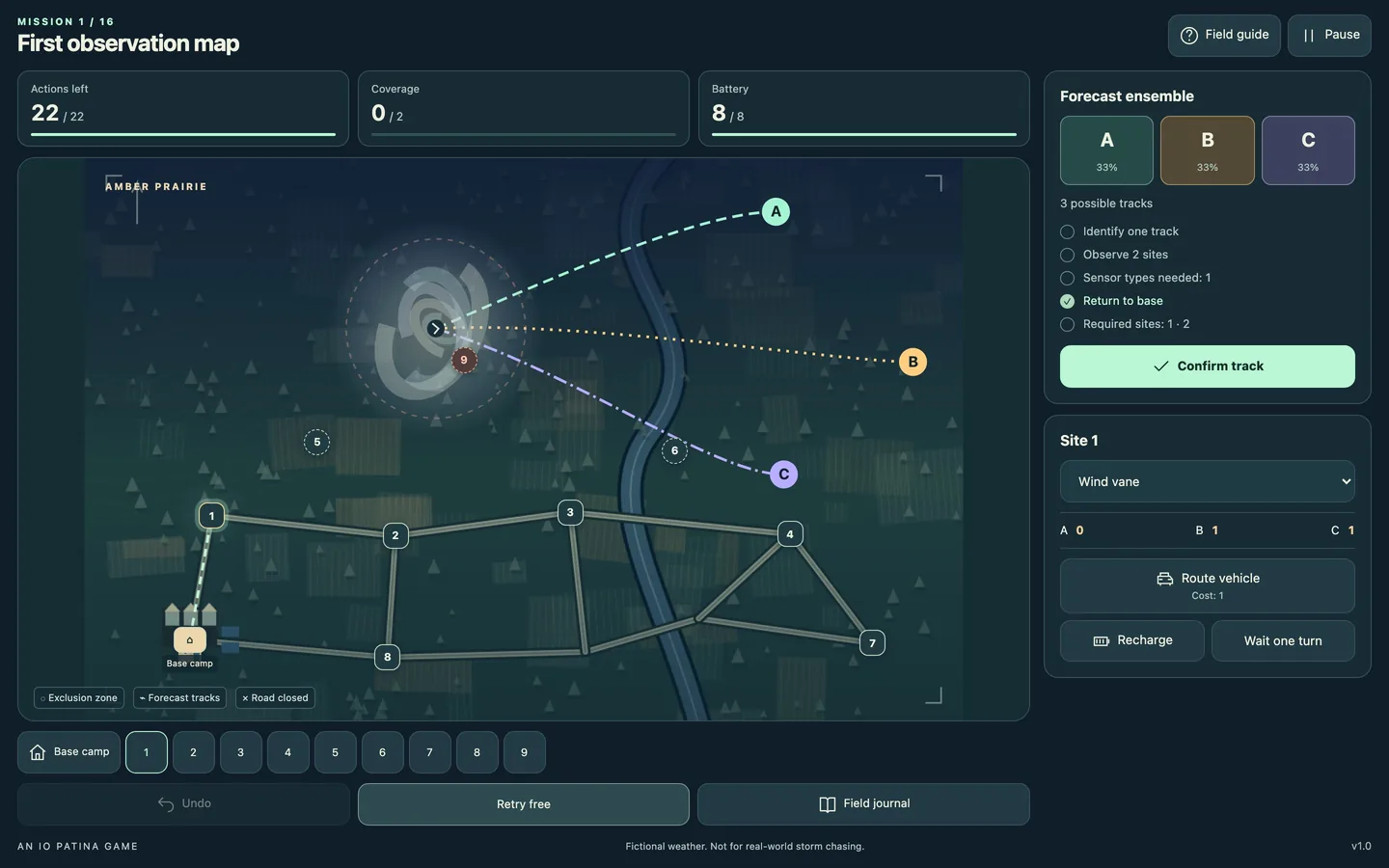1389x868 pixels.
Task: Click the track B endpoint marker on map
Action: tap(912, 362)
